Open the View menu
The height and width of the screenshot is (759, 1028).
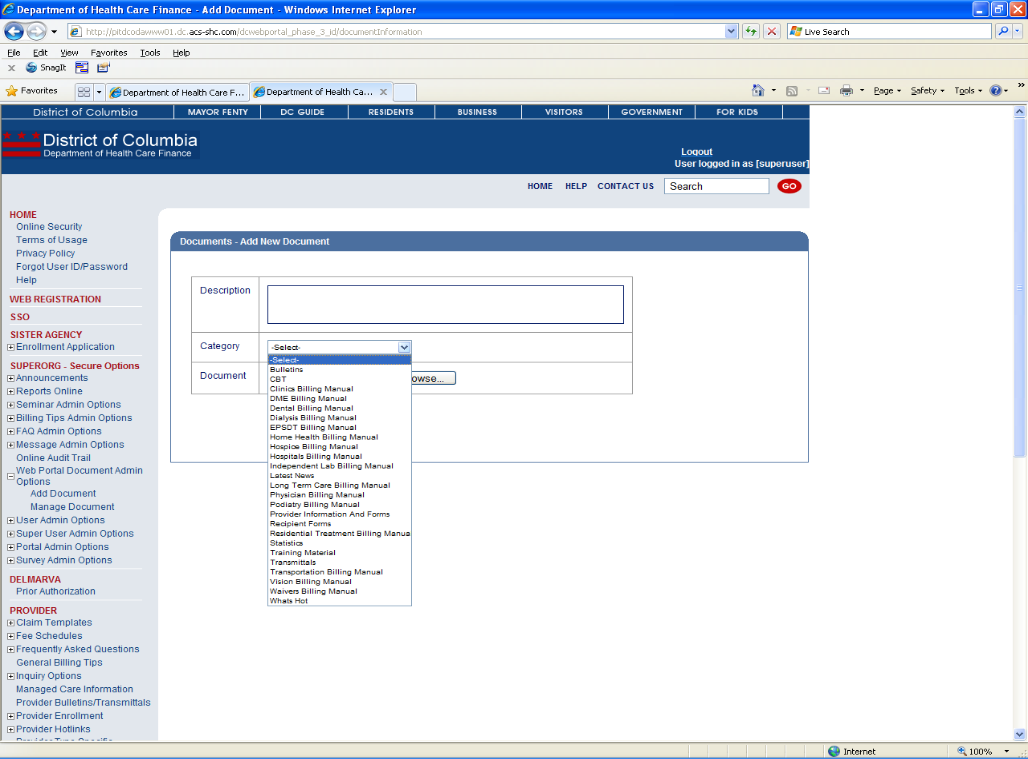[69, 52]
